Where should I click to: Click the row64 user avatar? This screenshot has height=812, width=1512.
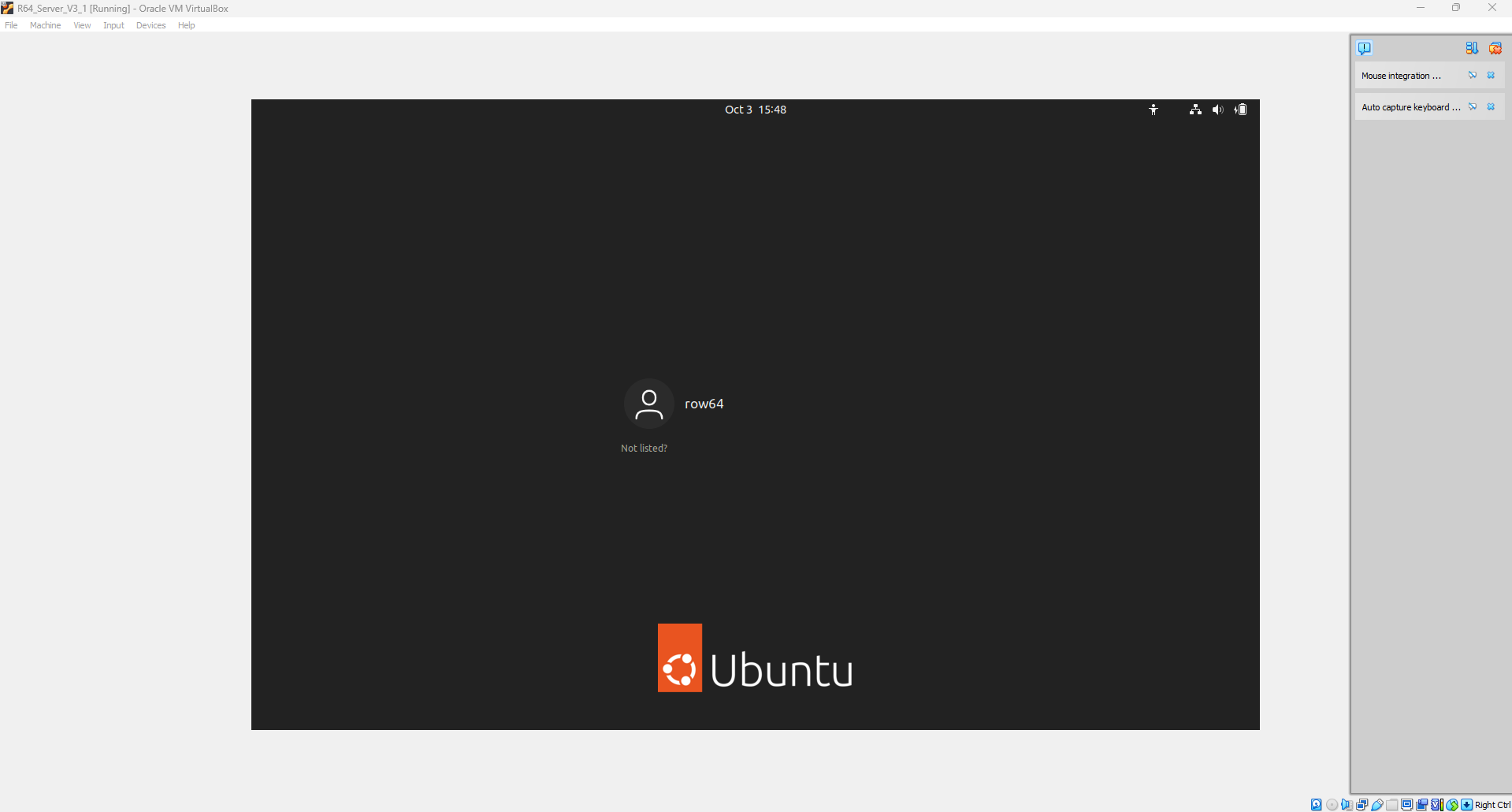(648, 404)
